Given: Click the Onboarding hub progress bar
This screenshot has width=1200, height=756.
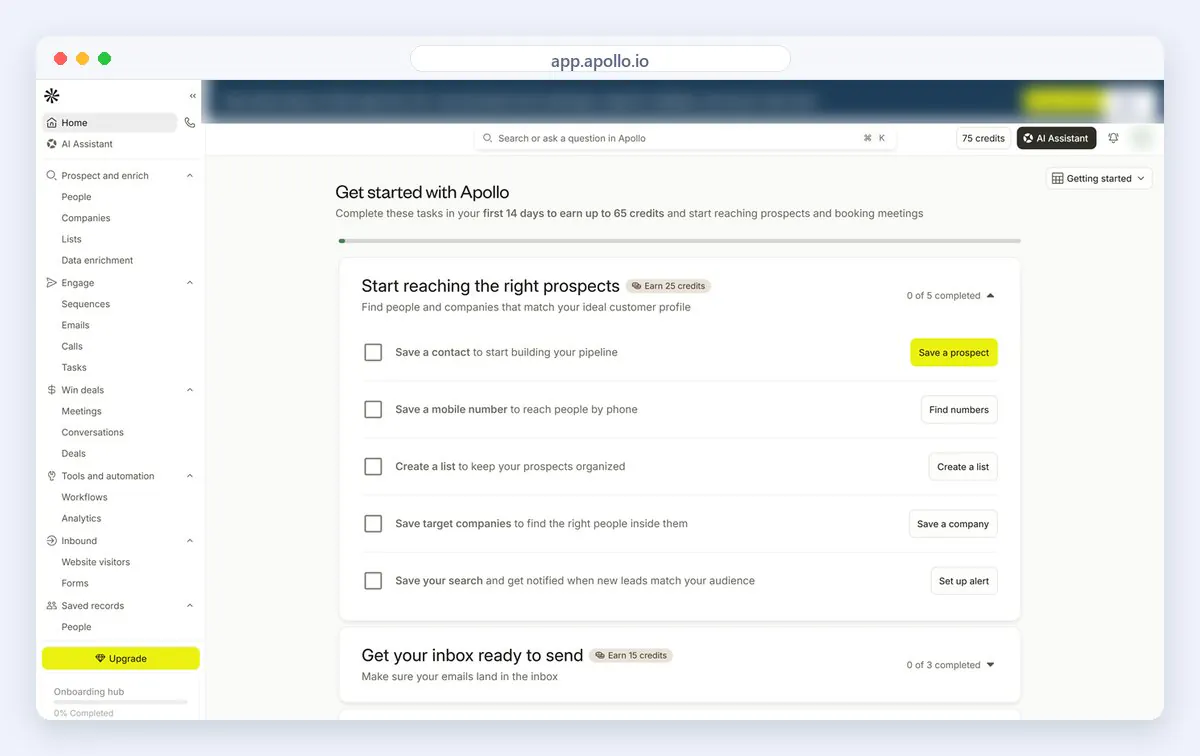Looking at the screenshot, I should [x=120, y=702].
